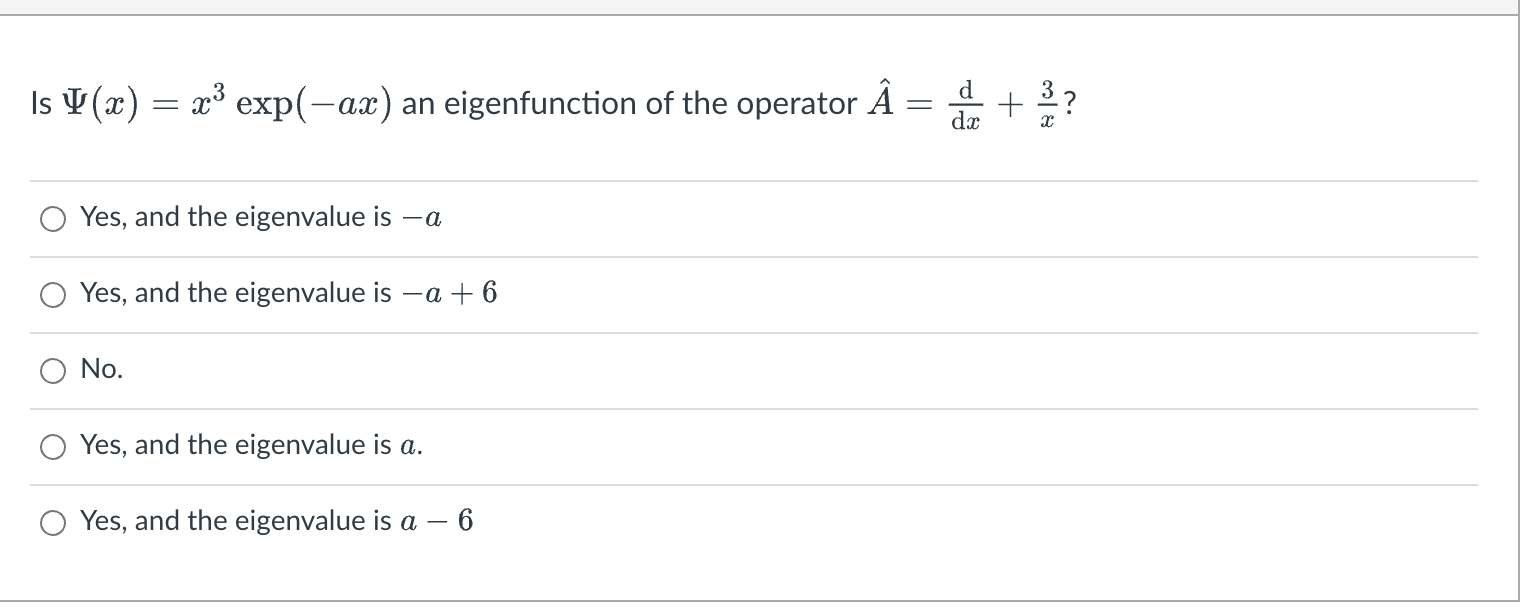Select the "No." radio button

click(53, 370)
